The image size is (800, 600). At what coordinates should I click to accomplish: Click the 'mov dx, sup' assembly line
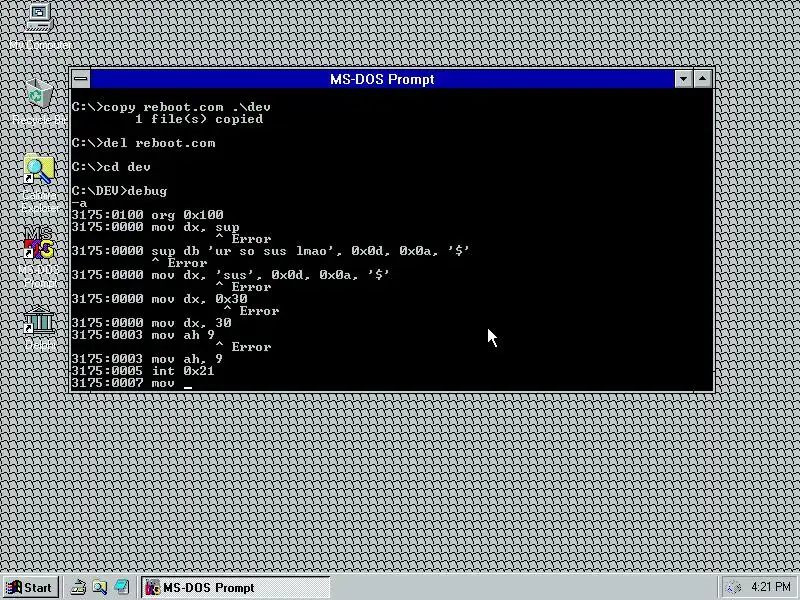point(156,227)
